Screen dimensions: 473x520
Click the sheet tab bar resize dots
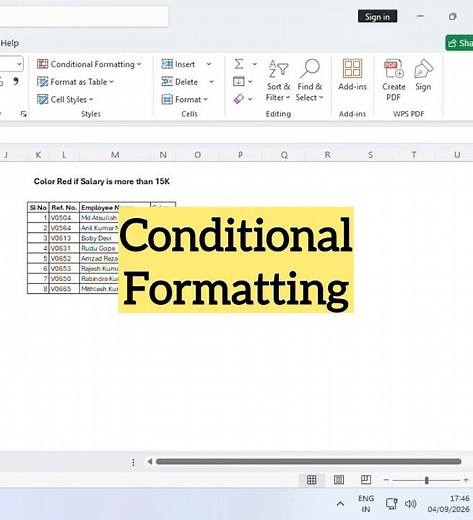tap(133, 462)
